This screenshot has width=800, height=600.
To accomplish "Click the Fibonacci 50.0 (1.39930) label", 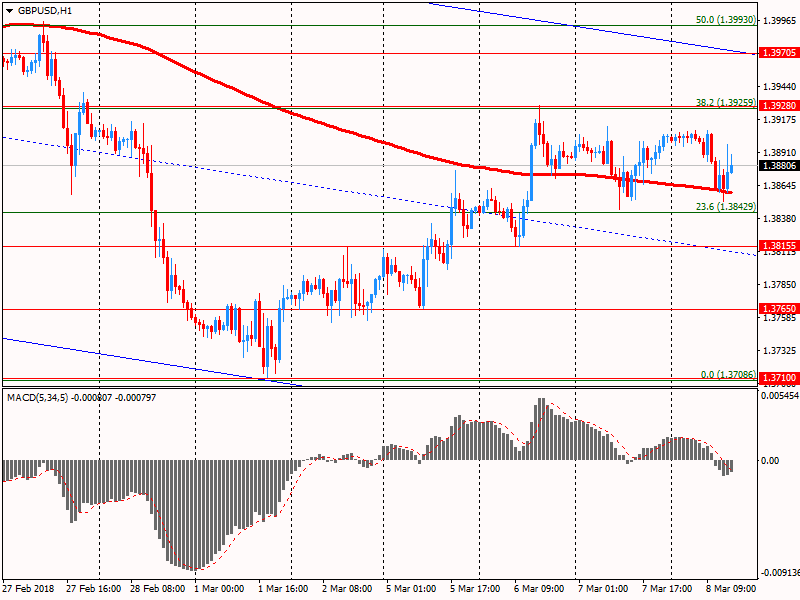I will pos(726,19).
